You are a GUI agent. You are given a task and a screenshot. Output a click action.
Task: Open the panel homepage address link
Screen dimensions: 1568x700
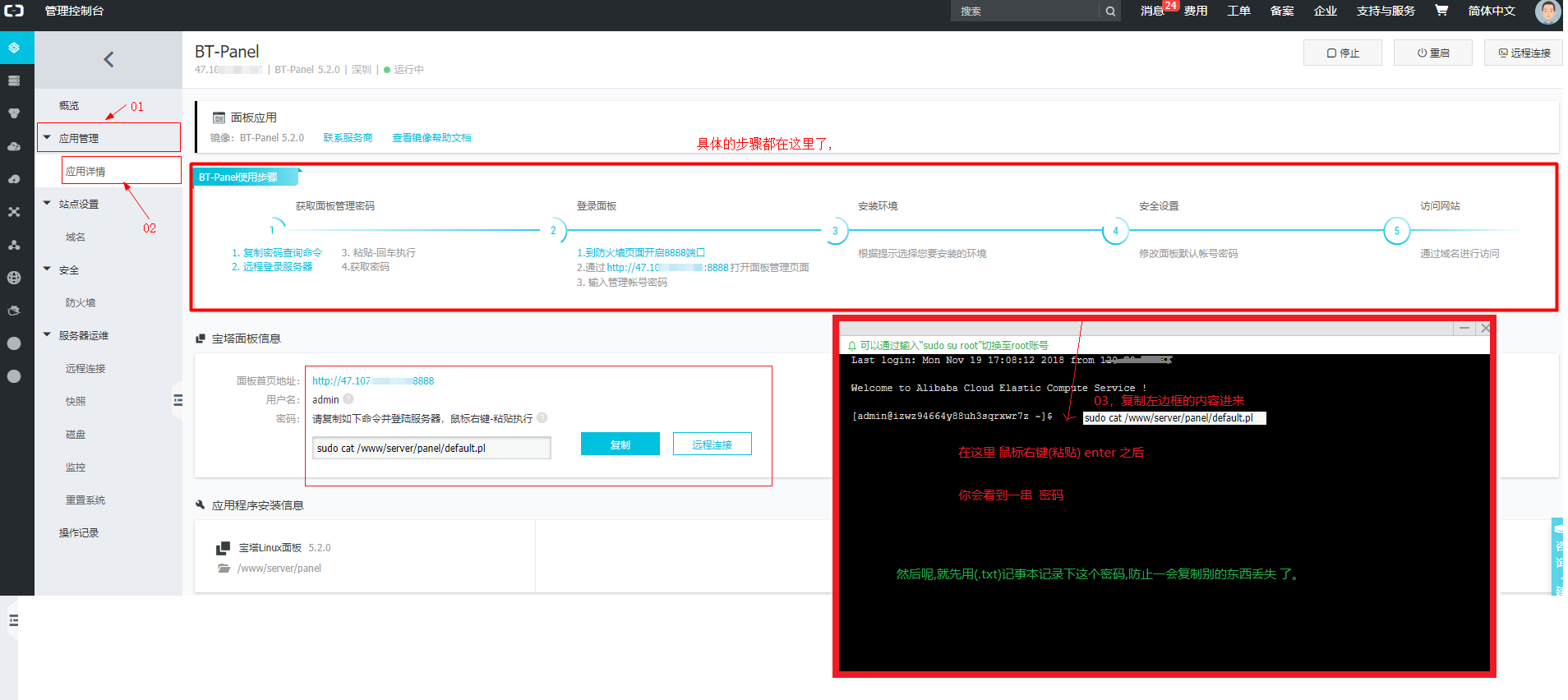click(373, 381)
